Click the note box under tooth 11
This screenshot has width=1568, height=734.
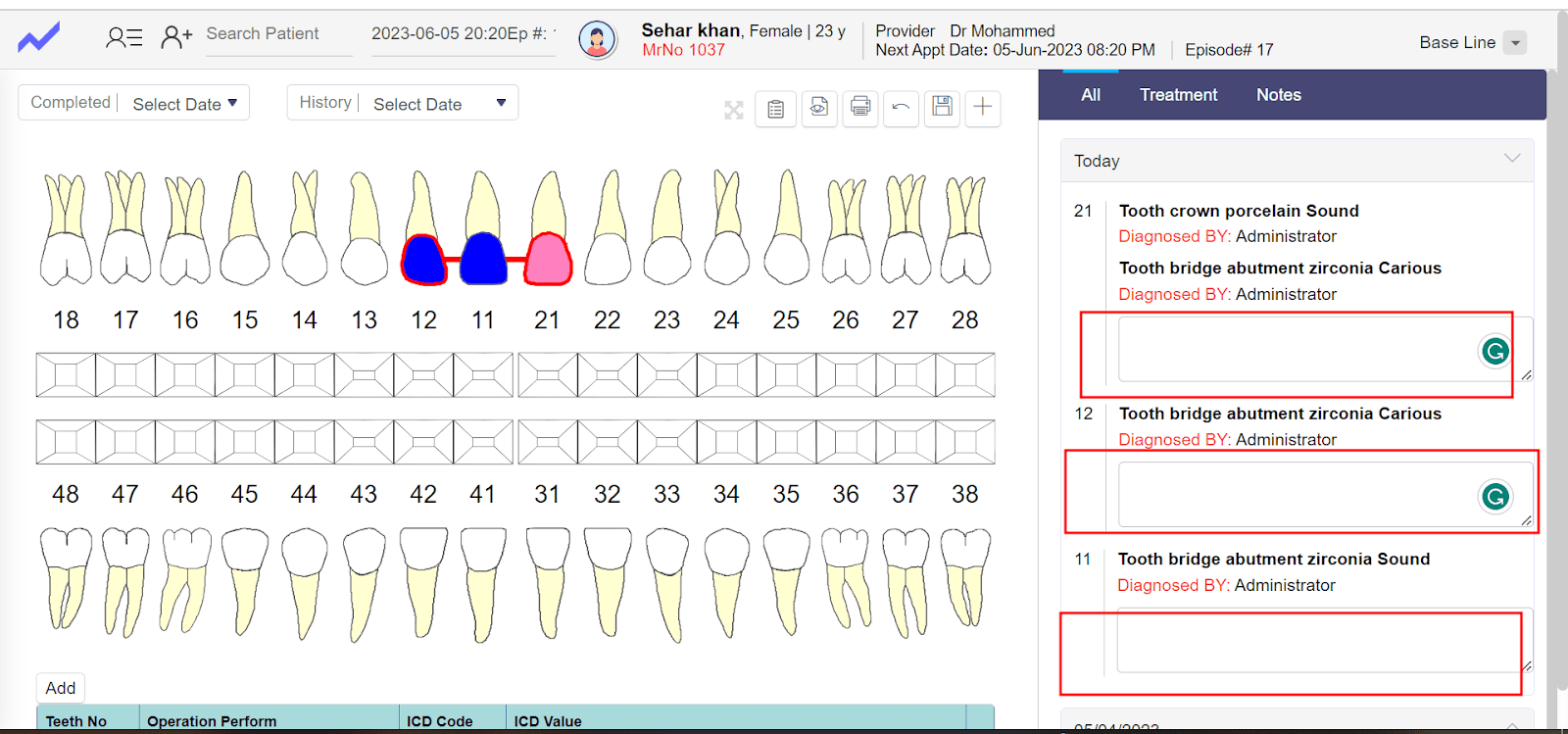click(x=1325, y=640)
